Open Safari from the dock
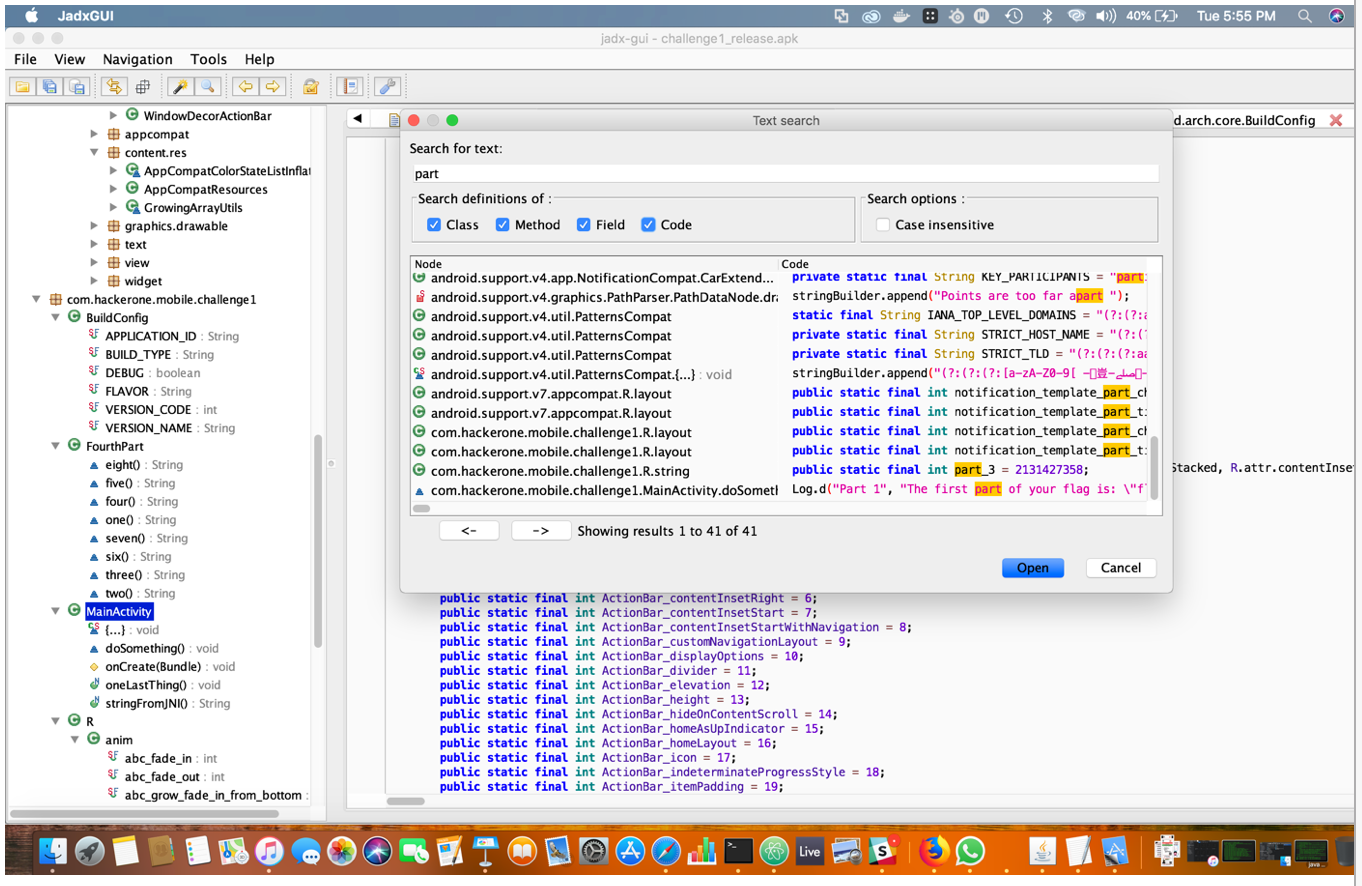Image resolution: width=1362 pixels, height=886 pixels. tap(666, 851)
